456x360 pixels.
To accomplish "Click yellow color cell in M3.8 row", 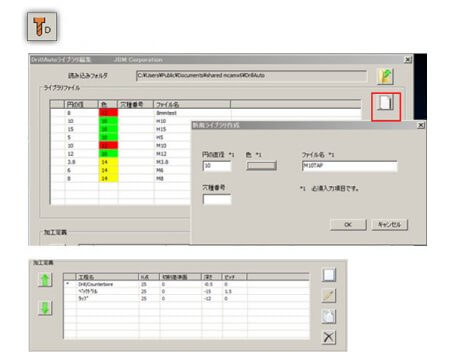I will [108, 162].
